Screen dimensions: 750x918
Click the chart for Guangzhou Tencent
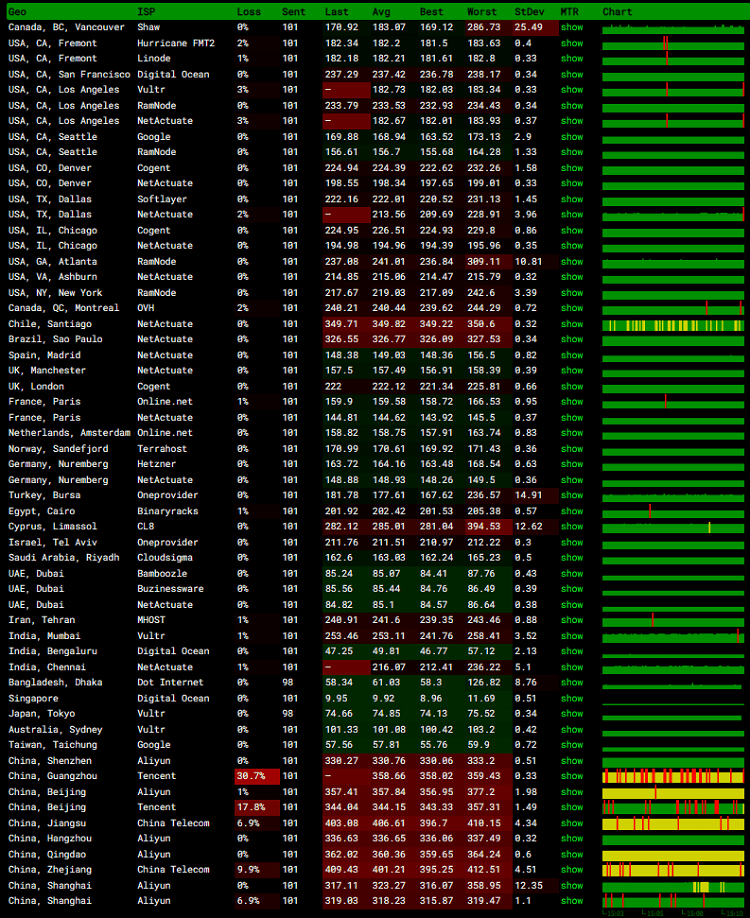click(x=673, y=776)
